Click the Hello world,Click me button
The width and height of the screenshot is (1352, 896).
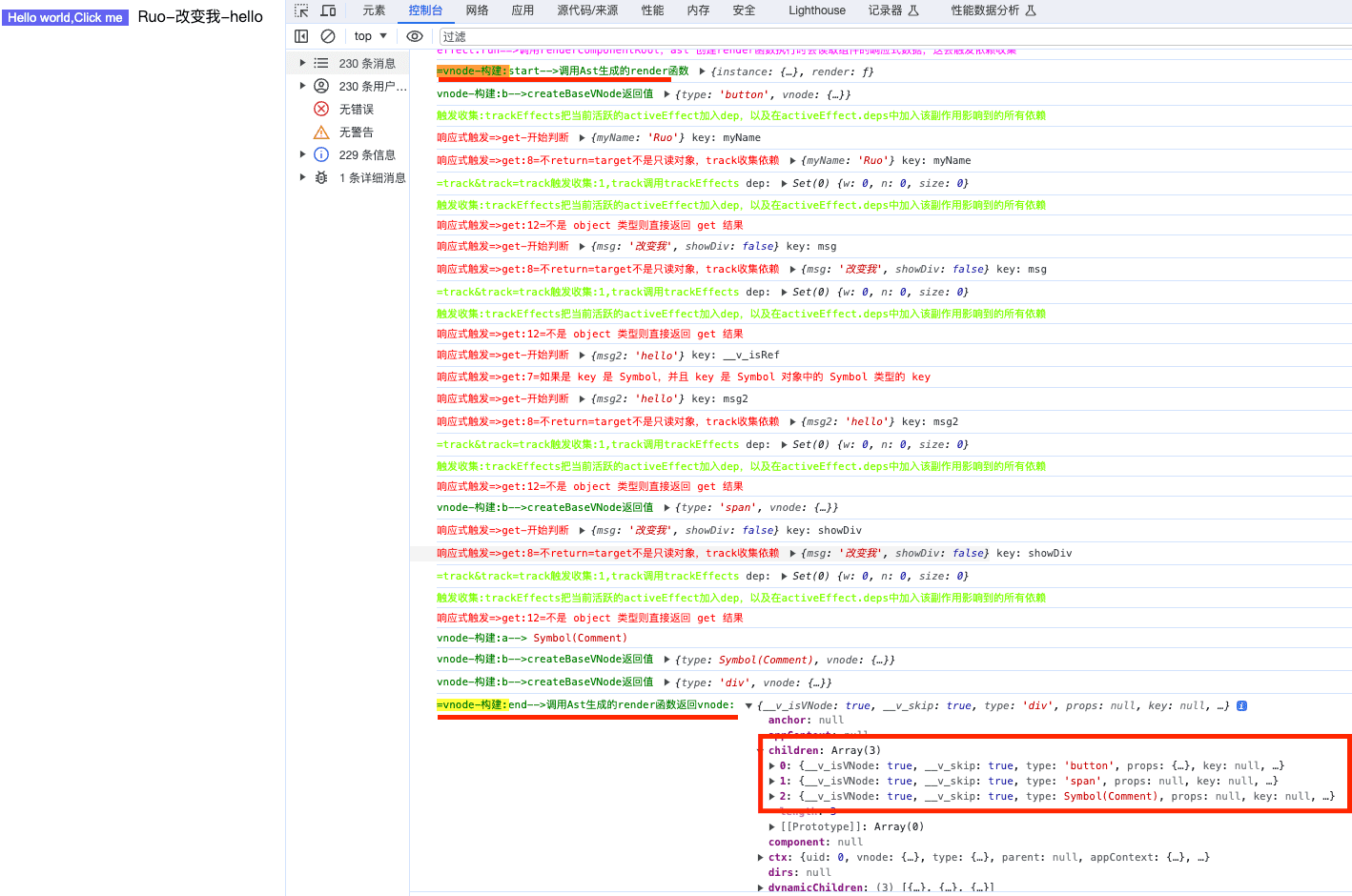click(65, 16)
